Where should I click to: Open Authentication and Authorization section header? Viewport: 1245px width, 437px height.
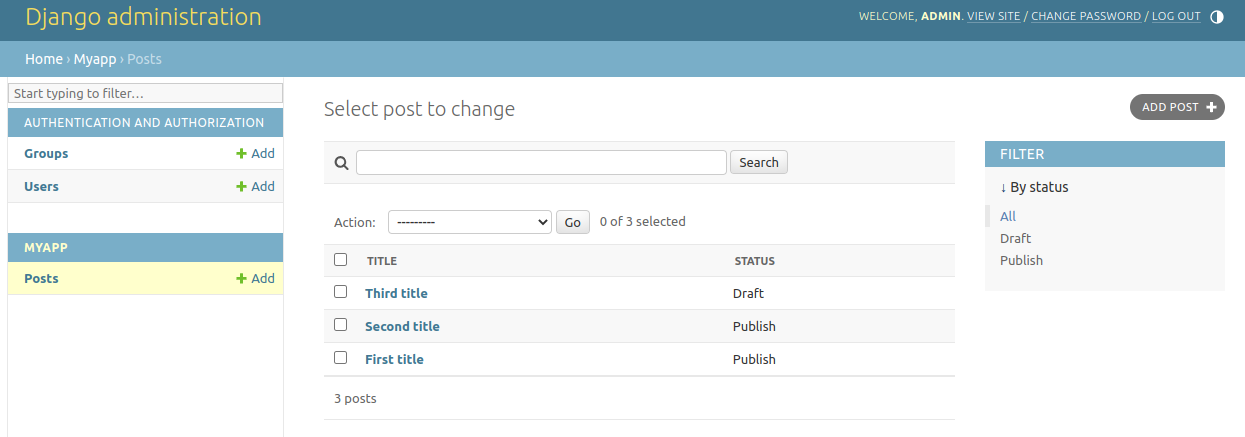144,123
